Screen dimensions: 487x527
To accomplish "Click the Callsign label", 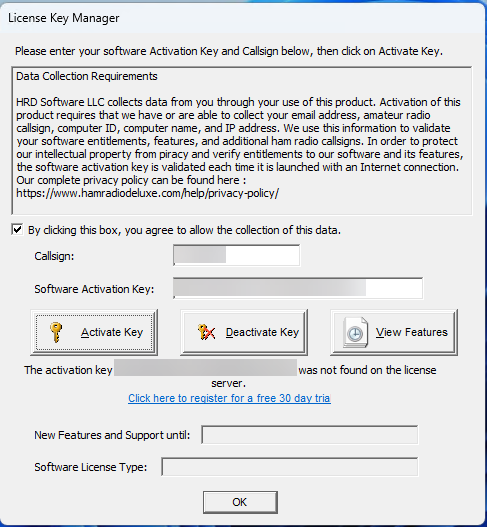I will click(x=54, y=256).
